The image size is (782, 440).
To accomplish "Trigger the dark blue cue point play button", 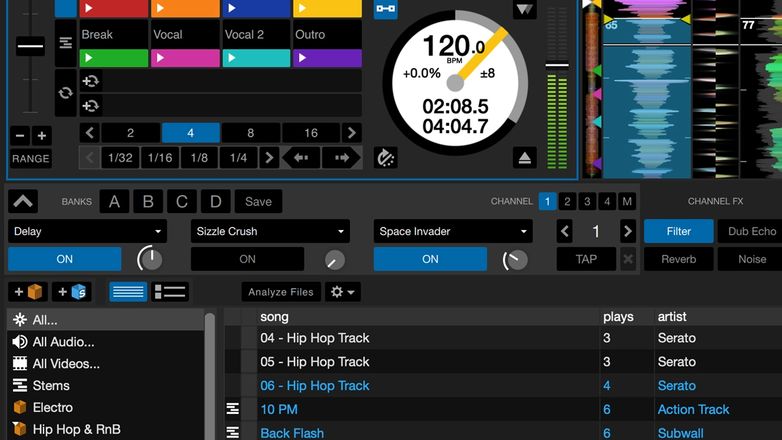I will point(256,8).
